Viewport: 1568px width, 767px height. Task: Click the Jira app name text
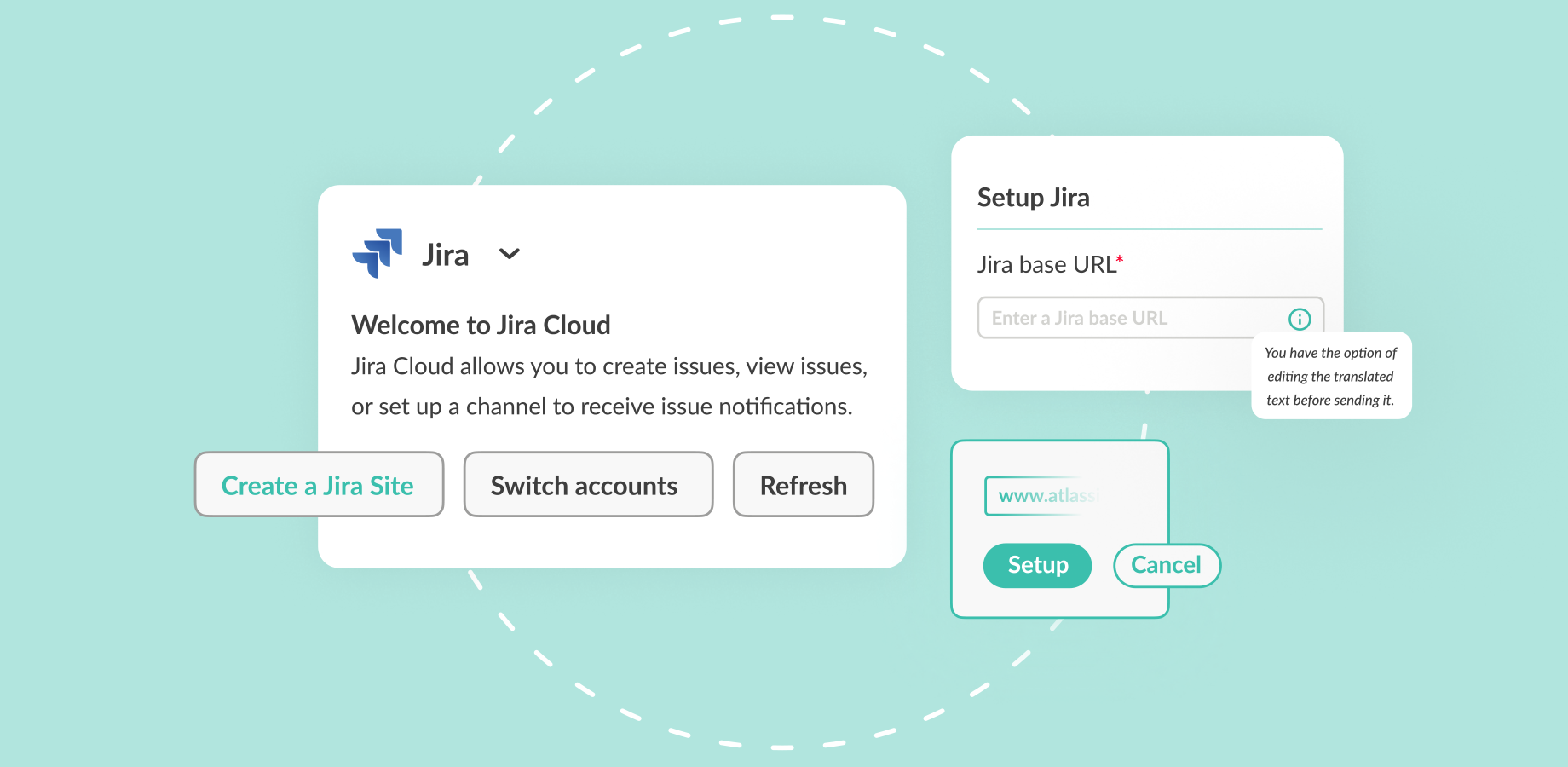(x=445, y=255)
